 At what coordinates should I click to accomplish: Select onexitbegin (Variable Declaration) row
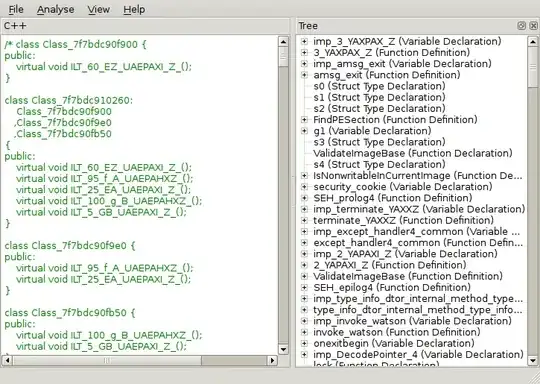click(x=394, y=343)
